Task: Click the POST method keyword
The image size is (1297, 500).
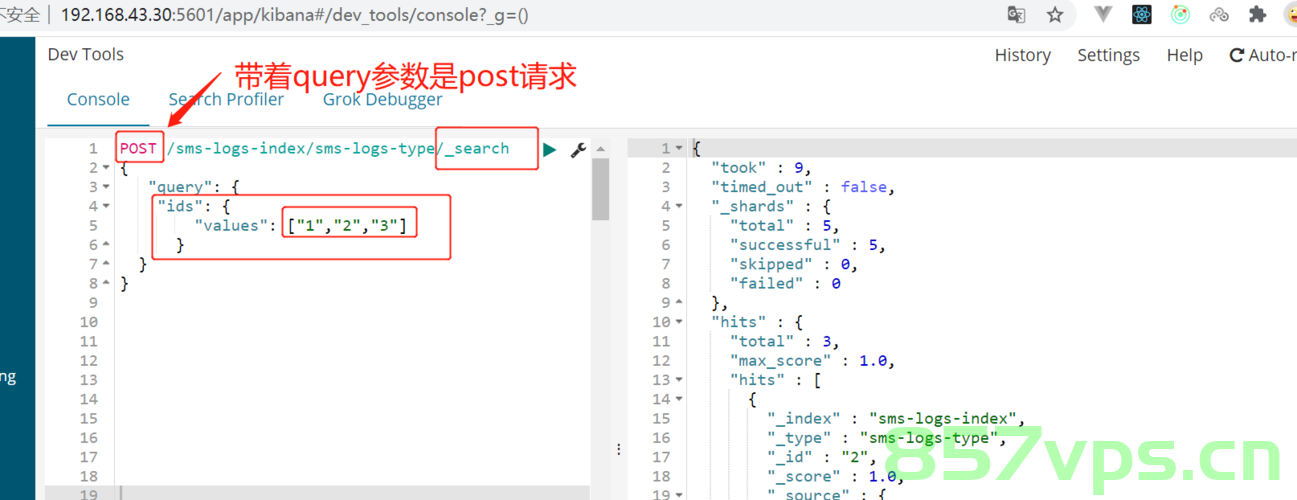Action: pyautogui.click(x=138, y=148)
